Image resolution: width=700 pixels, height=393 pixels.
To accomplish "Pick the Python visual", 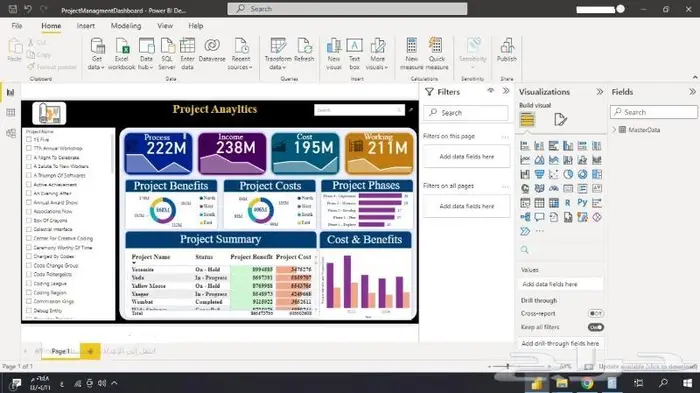I will tap(582, 203).
